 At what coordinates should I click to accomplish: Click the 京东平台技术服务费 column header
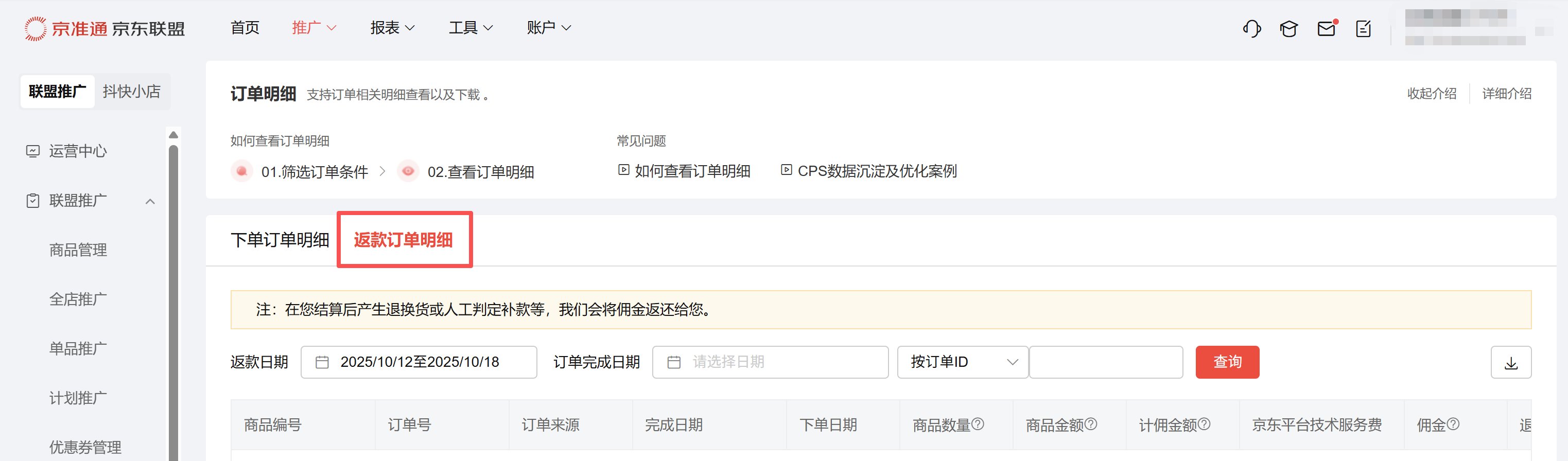1317,425
